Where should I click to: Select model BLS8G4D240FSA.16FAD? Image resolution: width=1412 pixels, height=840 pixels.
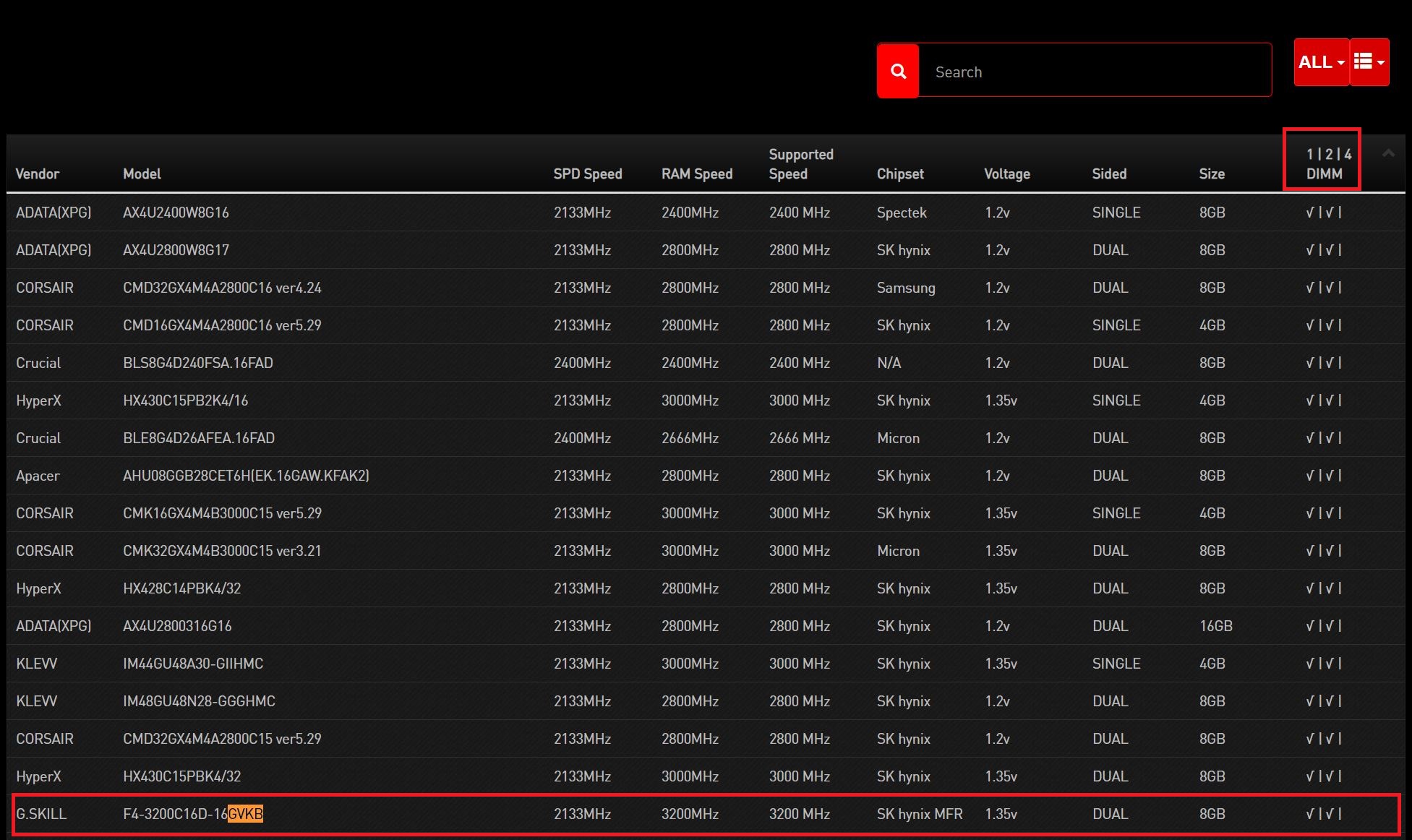pos(198,363)
